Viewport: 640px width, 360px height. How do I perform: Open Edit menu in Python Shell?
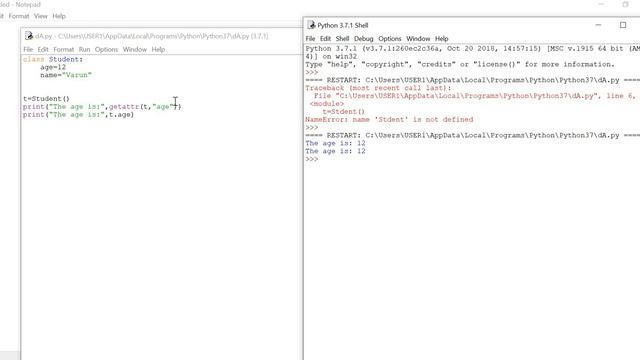pos(325,39)
